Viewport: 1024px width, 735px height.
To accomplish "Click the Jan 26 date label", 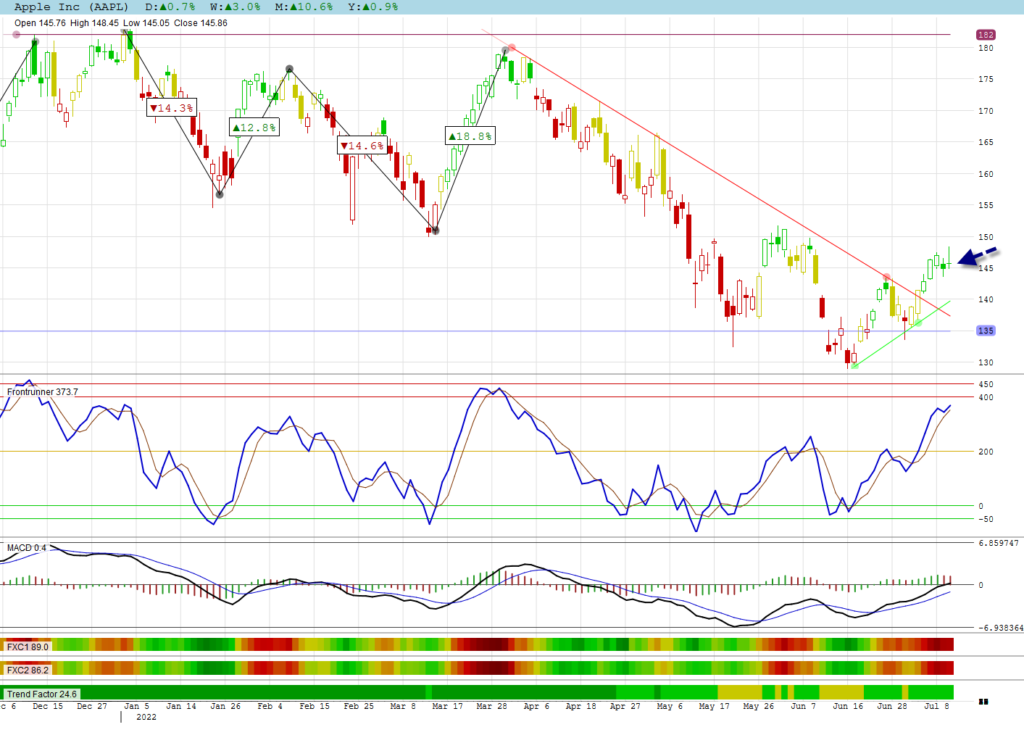I will 225,706.
